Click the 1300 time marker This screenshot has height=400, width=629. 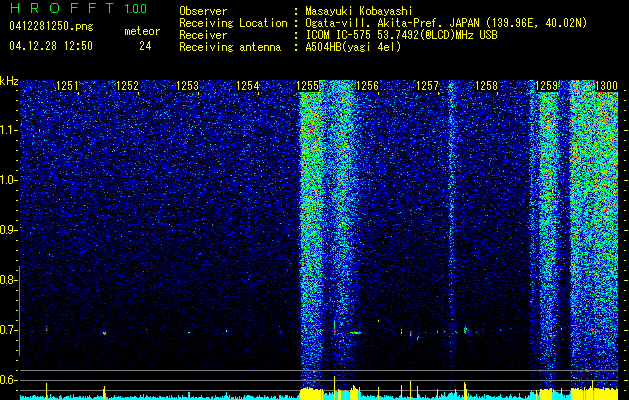coord(606,86)
